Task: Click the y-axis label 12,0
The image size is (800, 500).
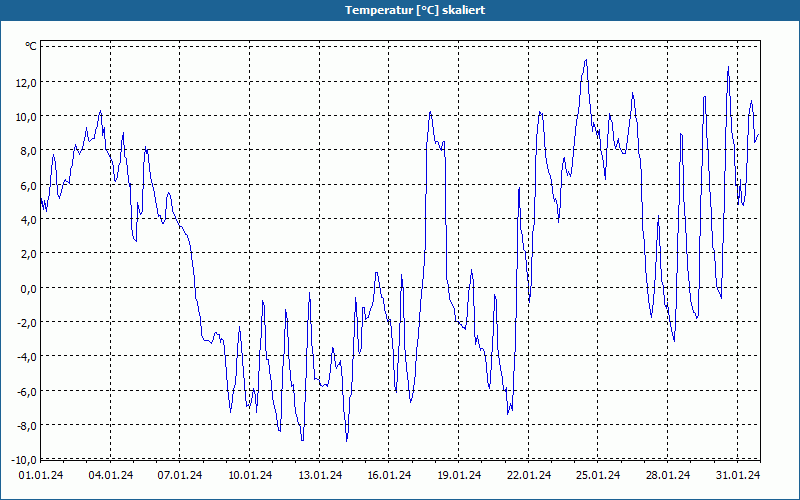Action: coord(26,82)
